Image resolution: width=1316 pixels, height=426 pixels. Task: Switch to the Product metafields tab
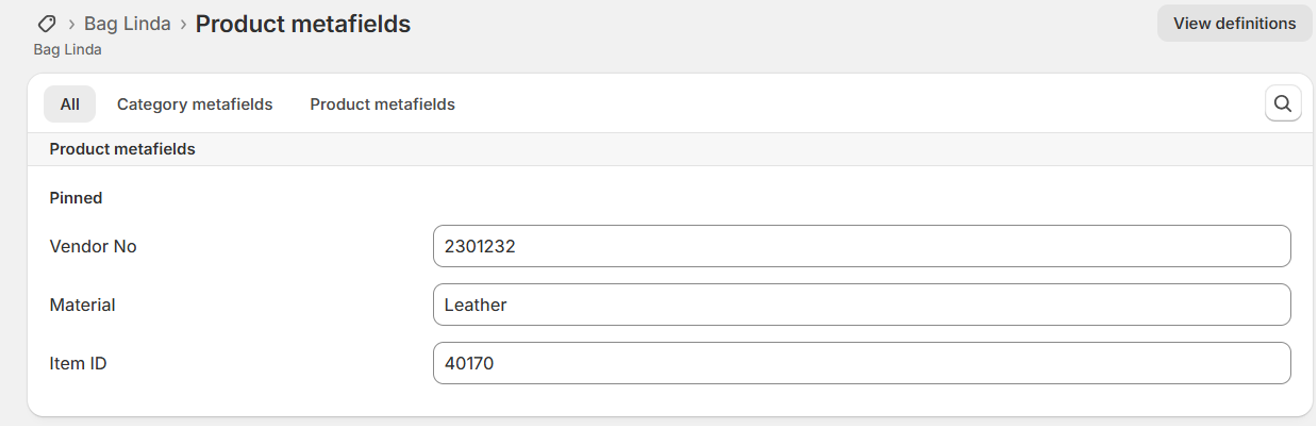[x=382, y=104]
